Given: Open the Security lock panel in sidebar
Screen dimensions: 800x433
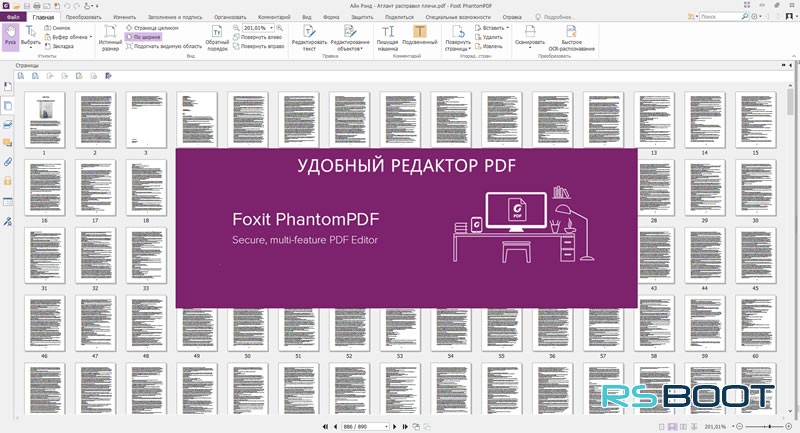Looking at the screenshot, I should pyautogui.click(x=8, y=181).
